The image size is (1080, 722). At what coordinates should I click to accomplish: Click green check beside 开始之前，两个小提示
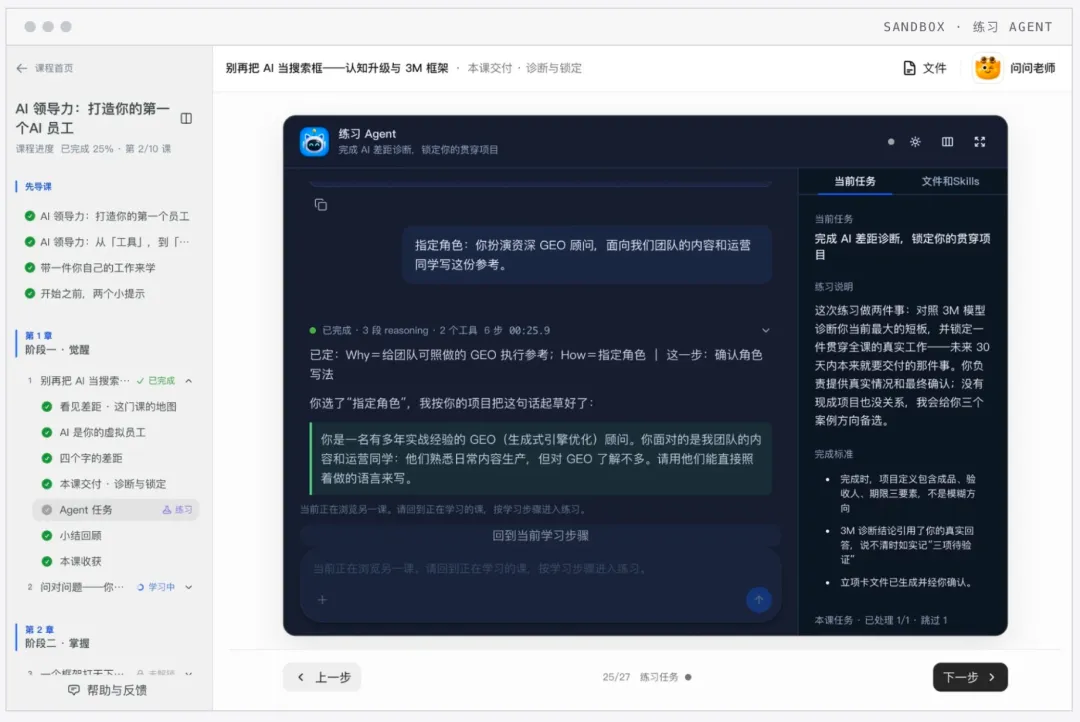pos(30,293)
